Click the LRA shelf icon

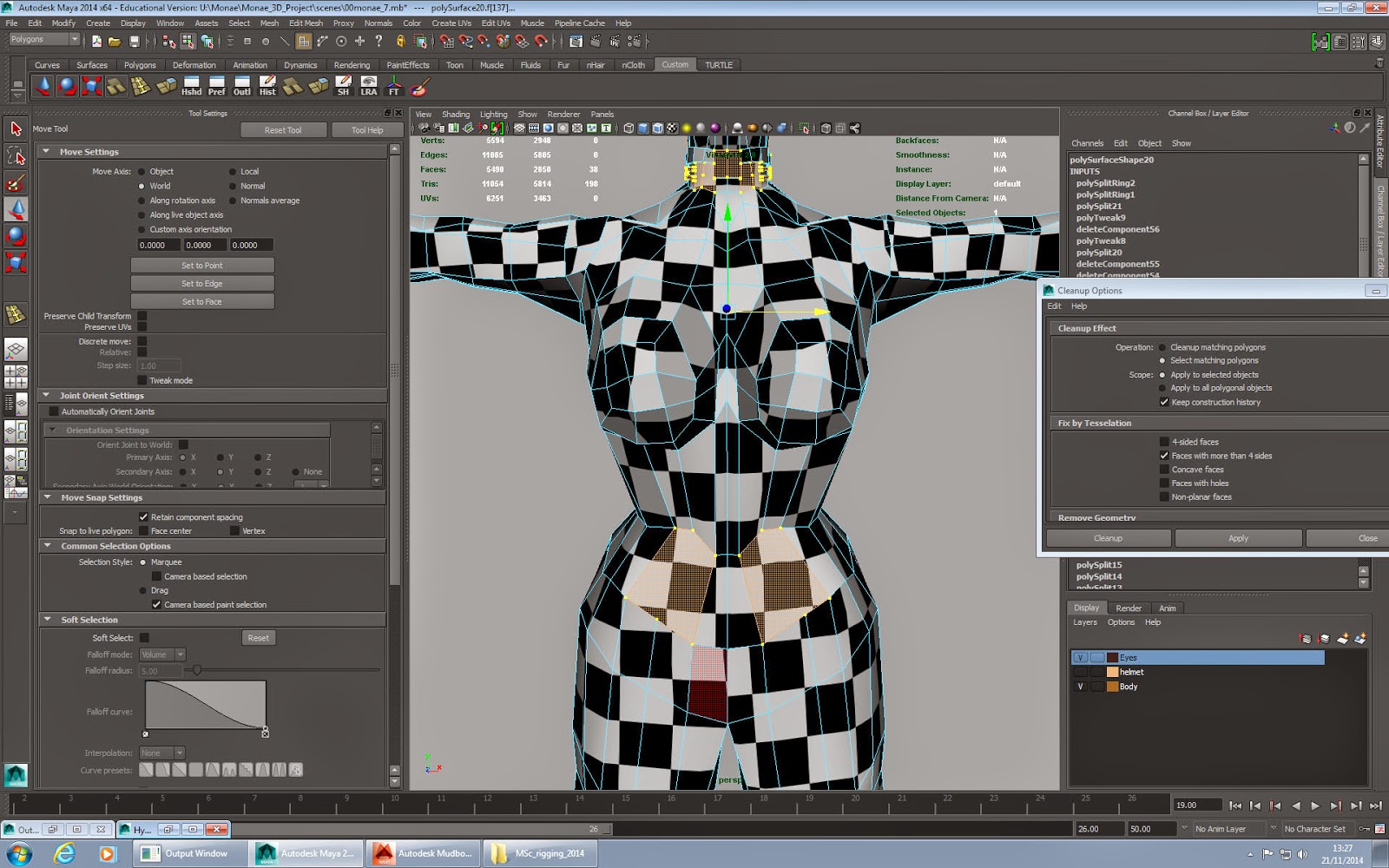369,86
